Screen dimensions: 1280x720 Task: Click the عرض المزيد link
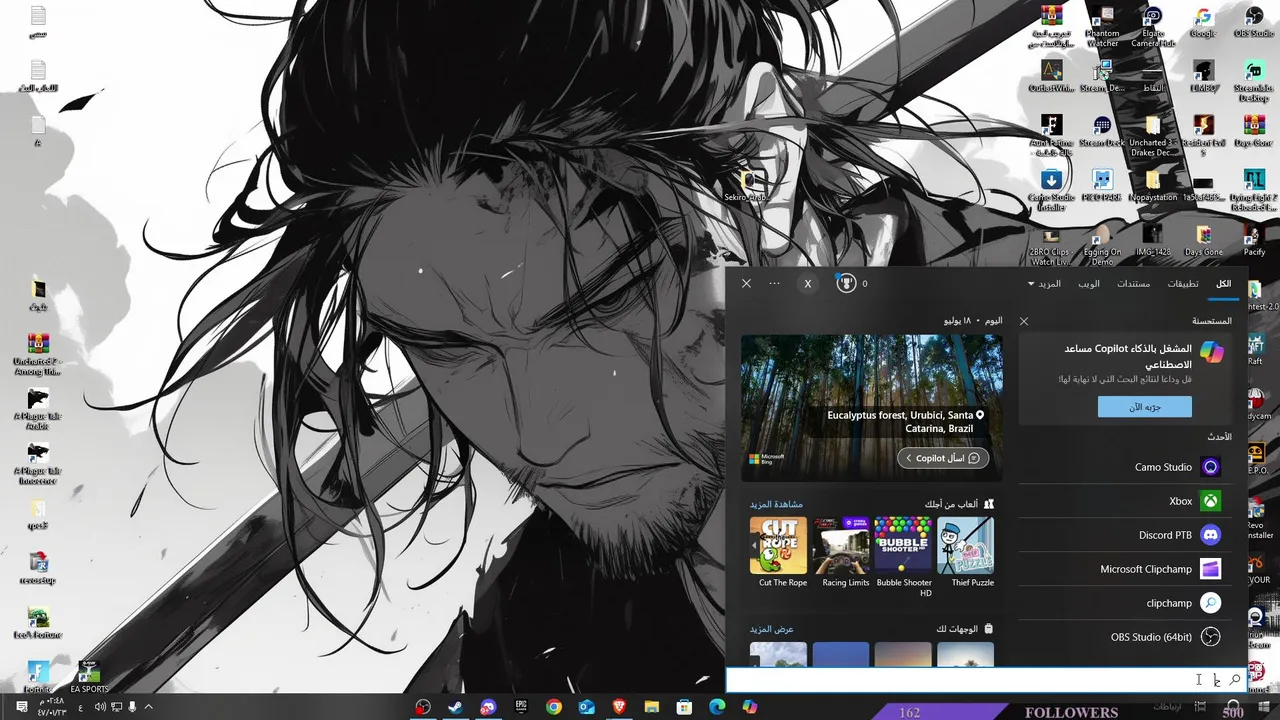(772, 629)
